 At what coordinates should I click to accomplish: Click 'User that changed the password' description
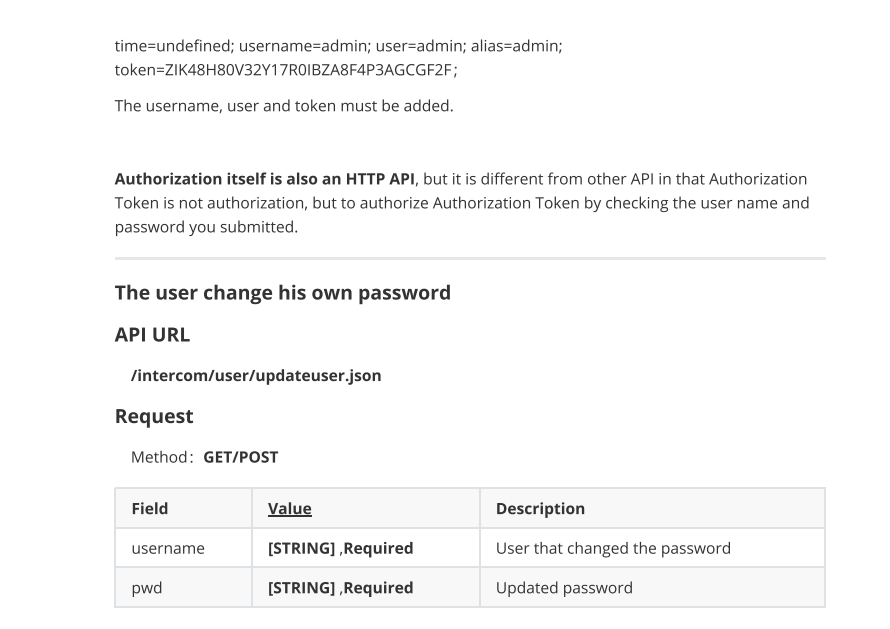point(613,548)
